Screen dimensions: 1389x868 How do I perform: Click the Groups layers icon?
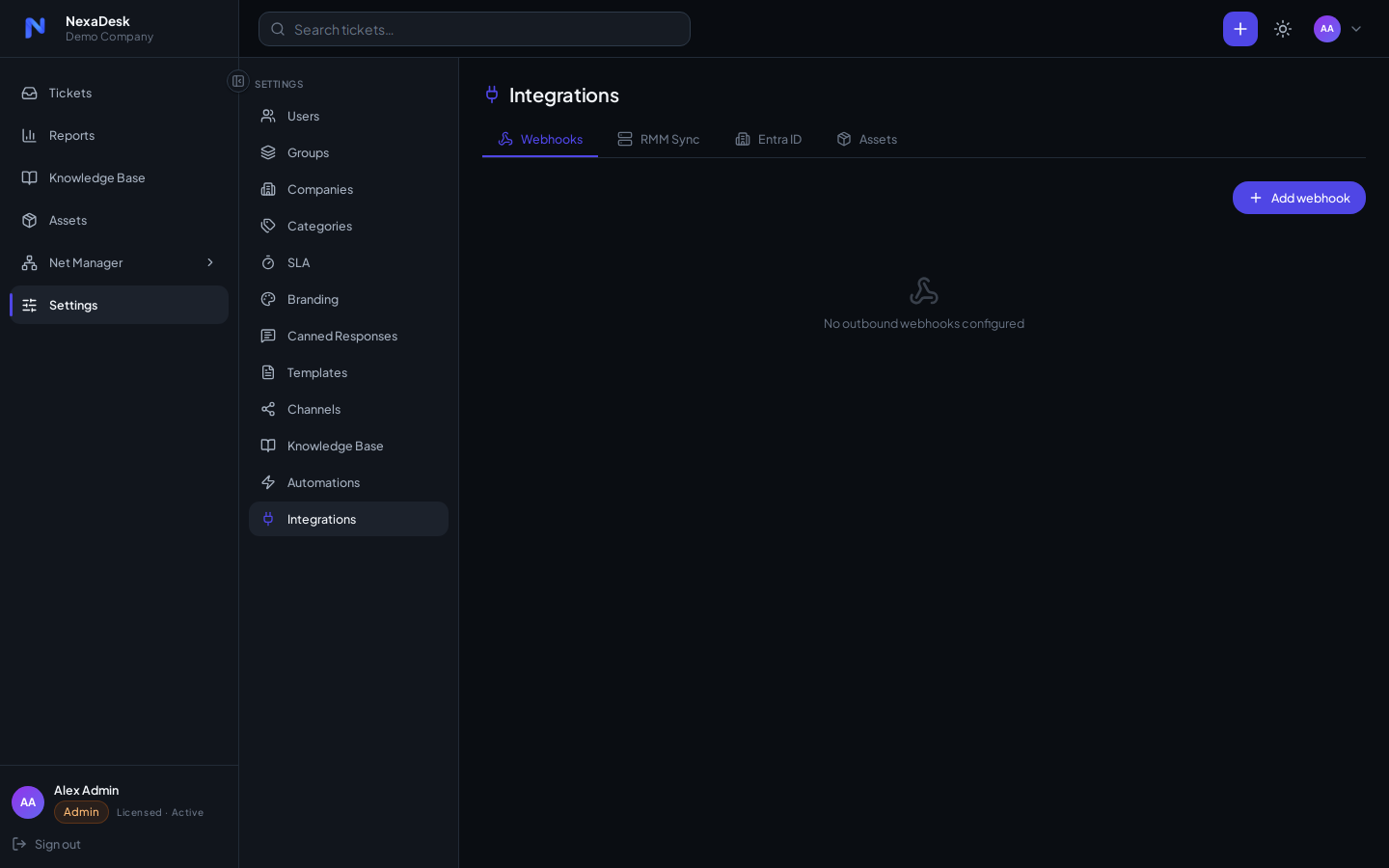click(x=268, y=152)
